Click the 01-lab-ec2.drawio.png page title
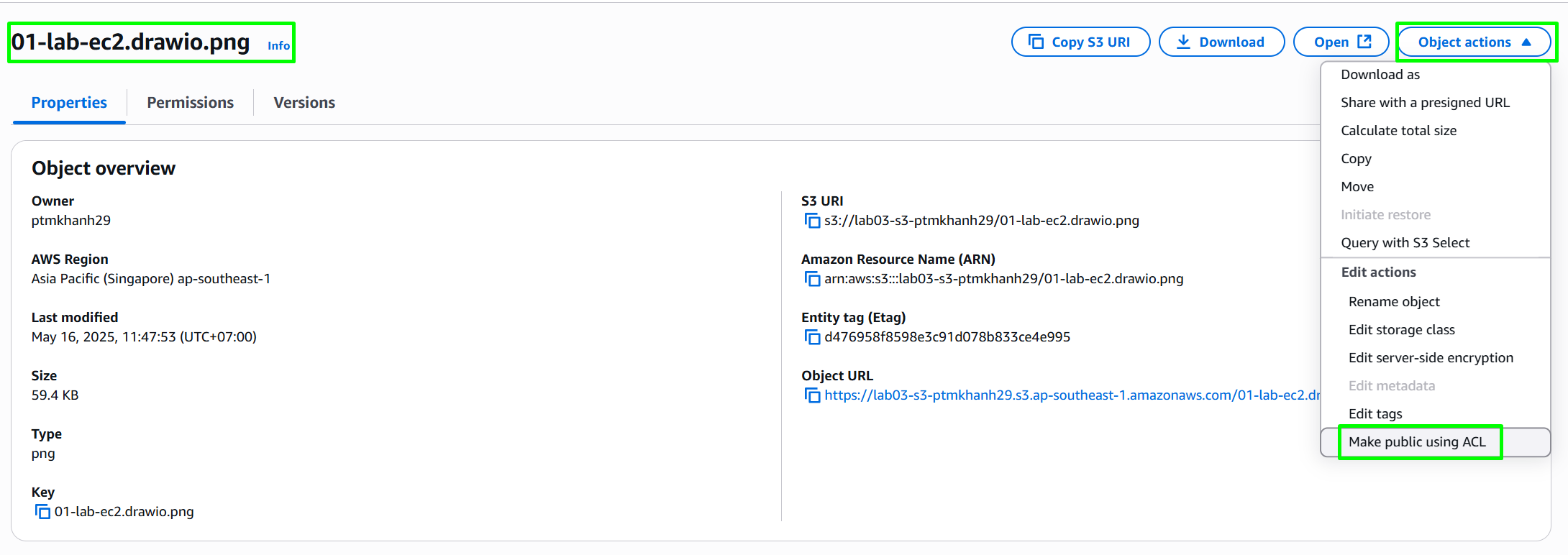 click(x=131, y=42)
